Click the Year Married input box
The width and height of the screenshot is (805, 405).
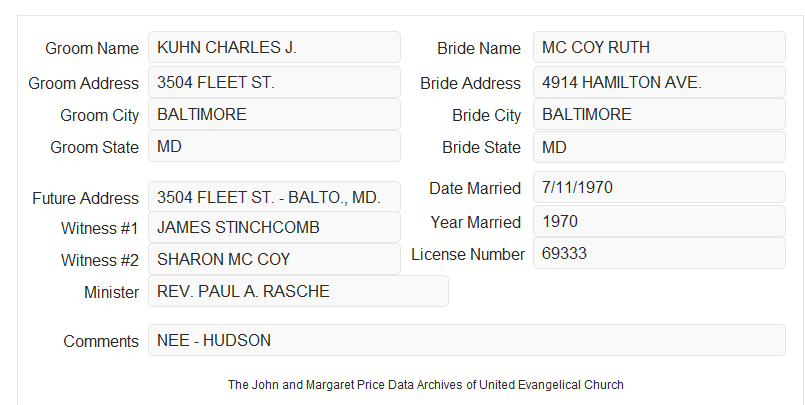point(659,221)
